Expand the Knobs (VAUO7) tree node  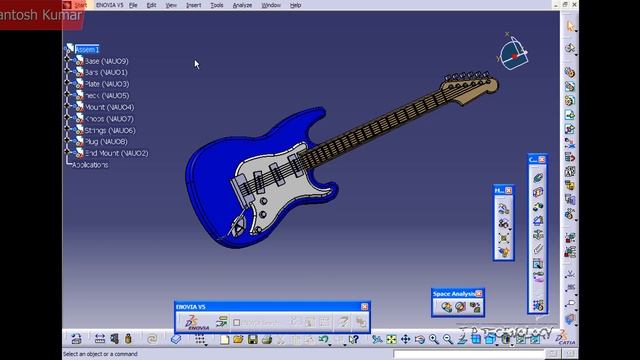pyautogui.click(x=67, y=118)
